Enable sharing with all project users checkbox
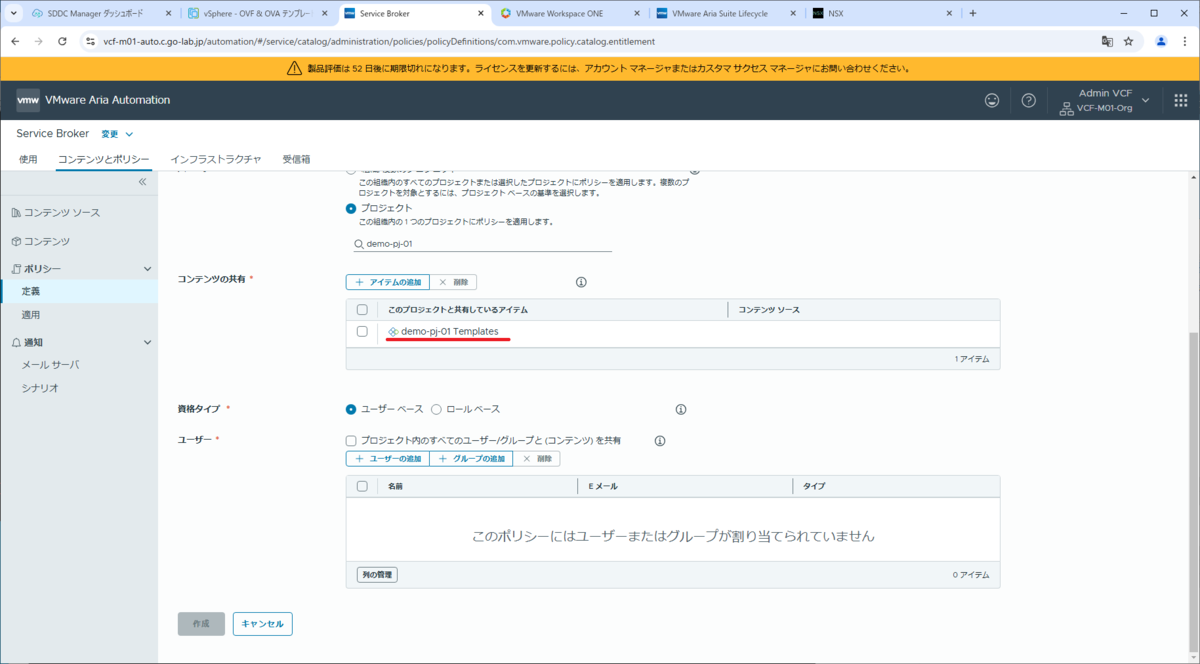Screen dimensions: 1200x664 (x=351, y=440)
